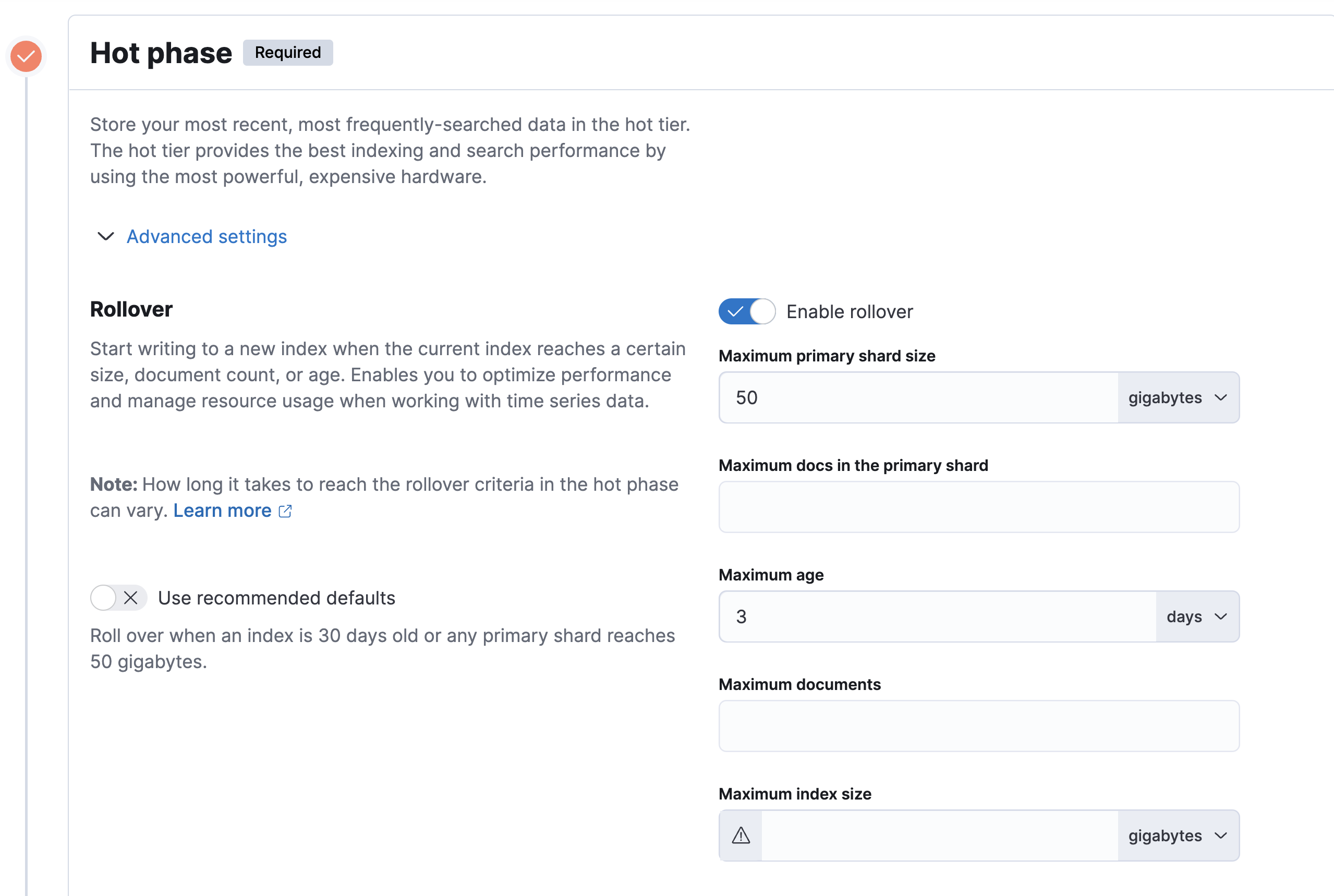
Task: Turn on Use recommended defaults toggle
Action: (118, 598)
